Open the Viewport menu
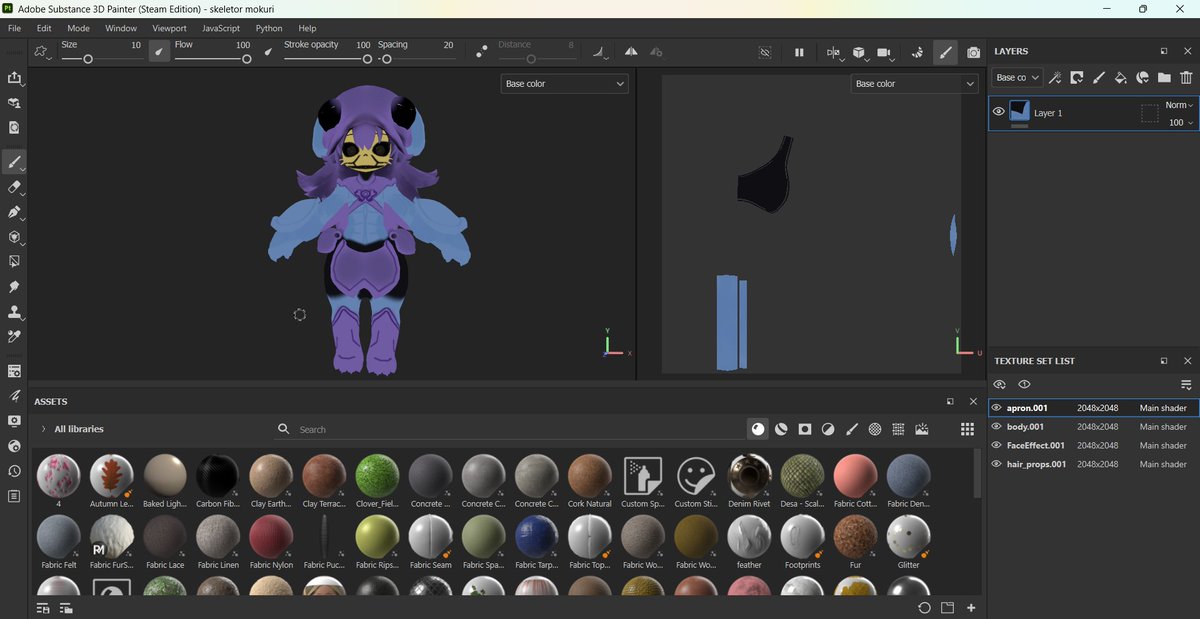Image resolution: width=1200 pixels, height=619 pixels. pos(169,28)
